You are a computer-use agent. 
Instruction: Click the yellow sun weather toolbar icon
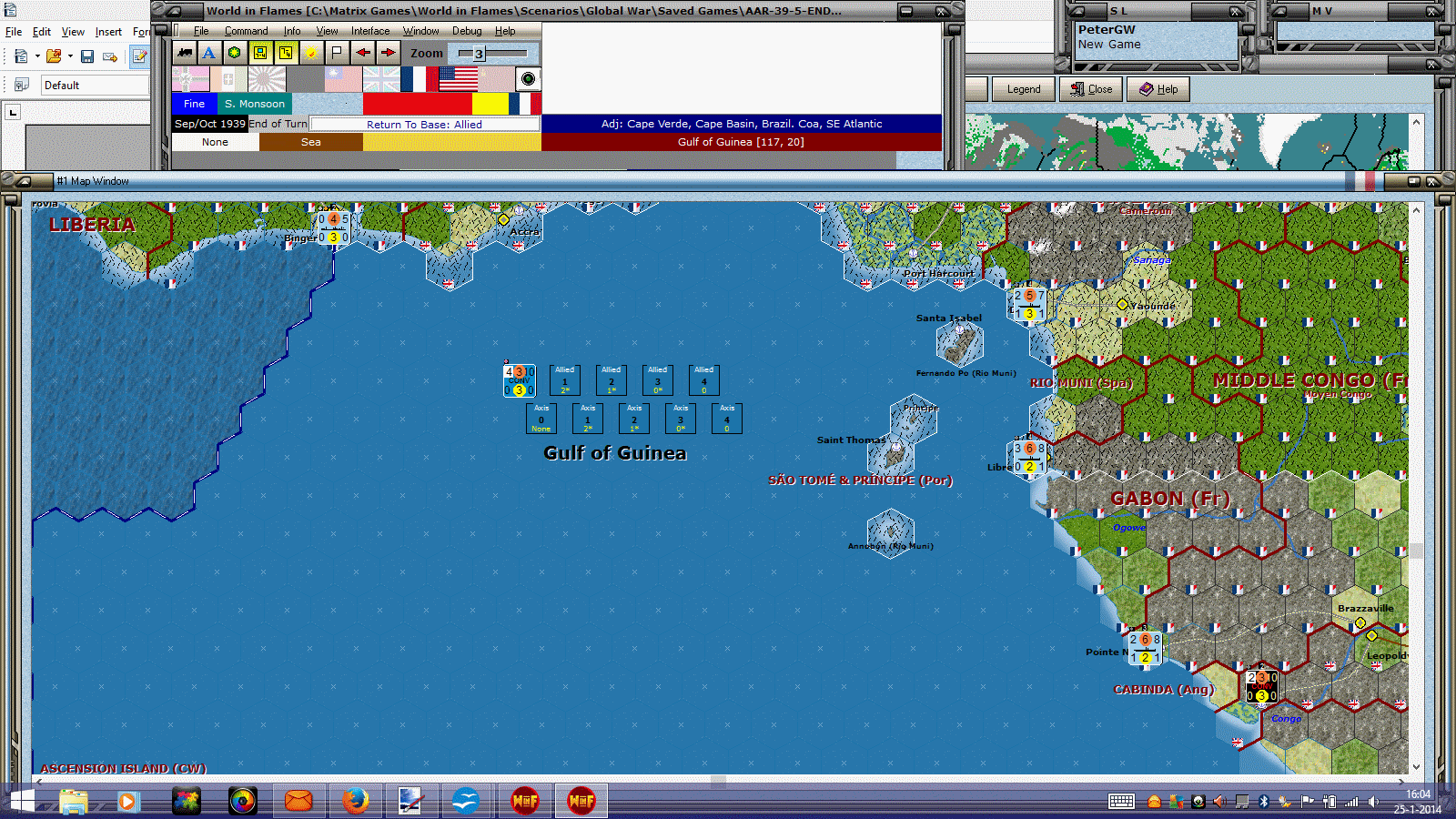pos(311,53)
